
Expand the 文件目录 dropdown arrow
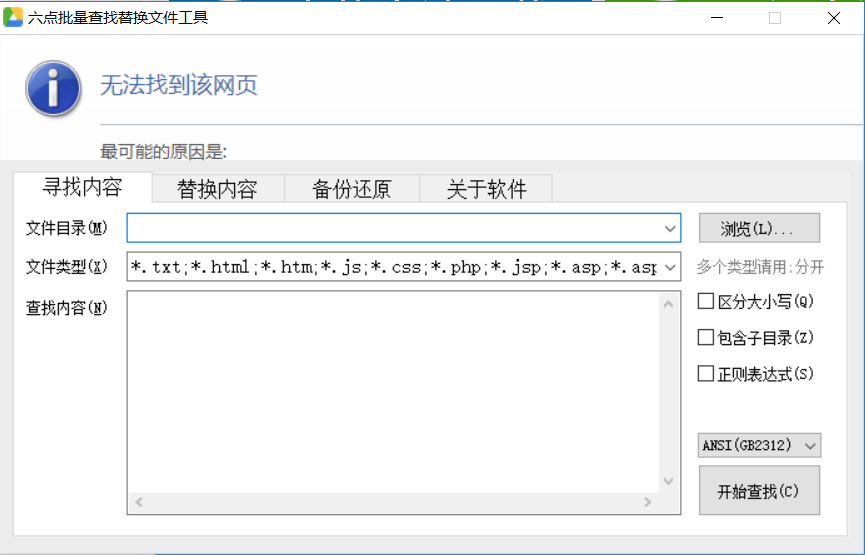click(x=670, y=228)
